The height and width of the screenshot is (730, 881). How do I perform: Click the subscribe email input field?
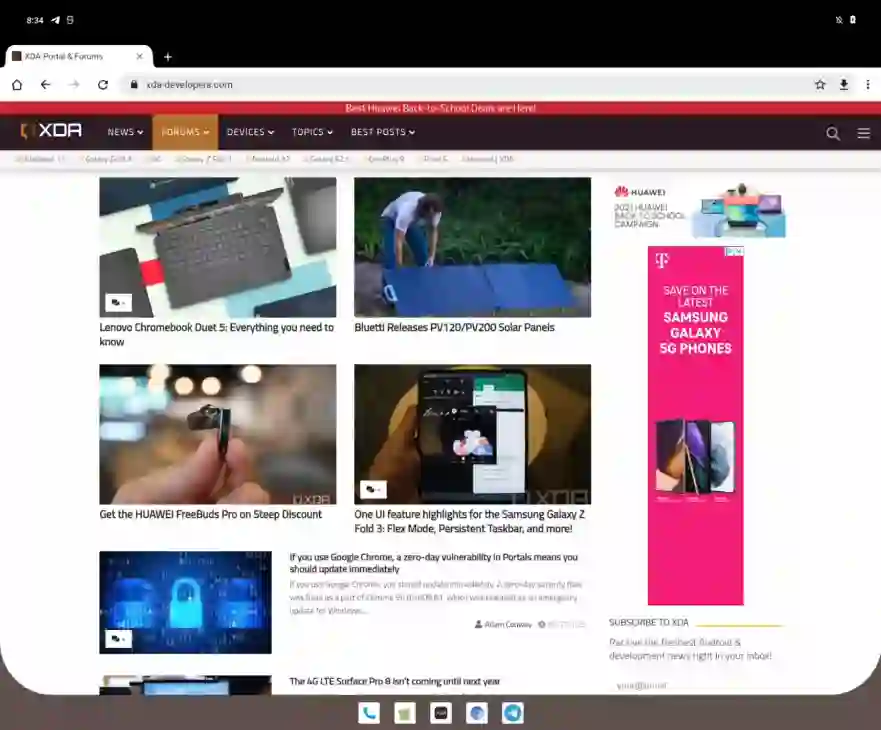click(697, 686)
